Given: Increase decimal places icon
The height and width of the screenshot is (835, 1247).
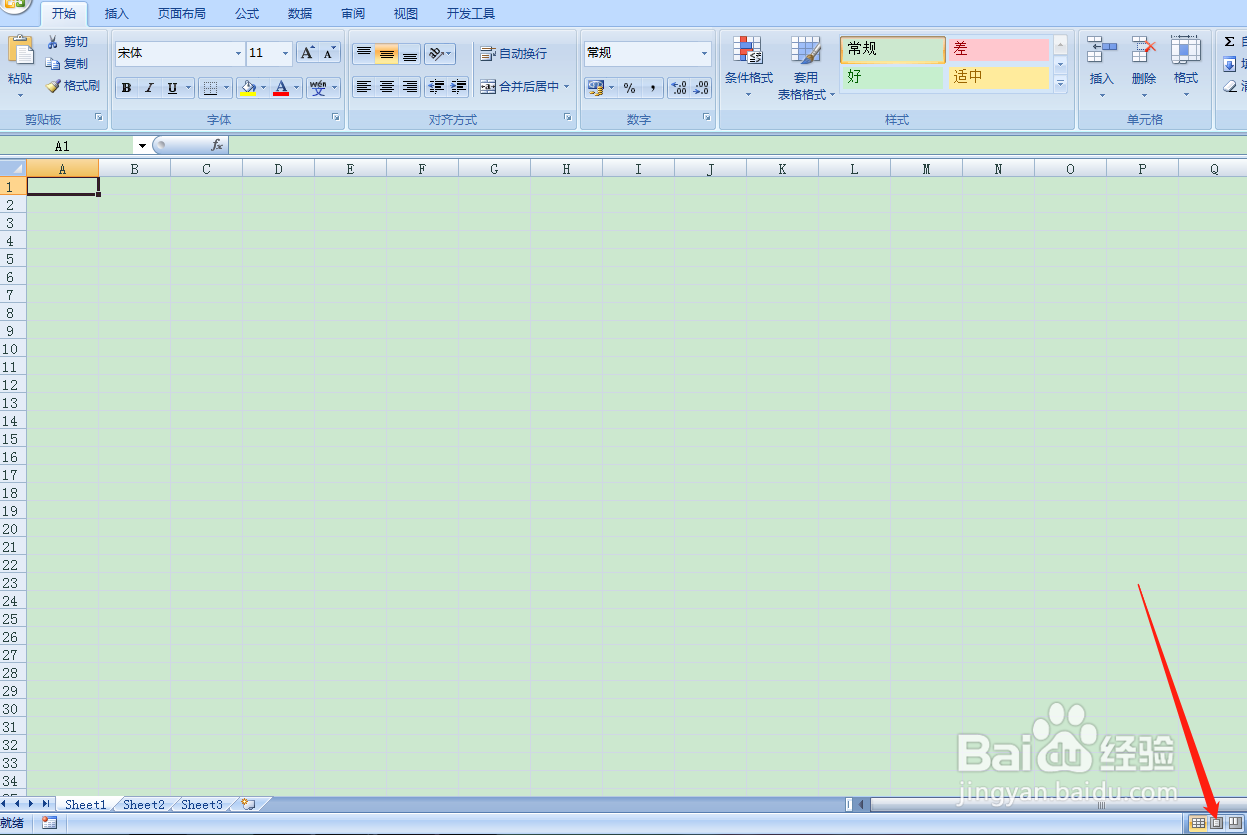Looking at the screenshot, I should 679,88.
